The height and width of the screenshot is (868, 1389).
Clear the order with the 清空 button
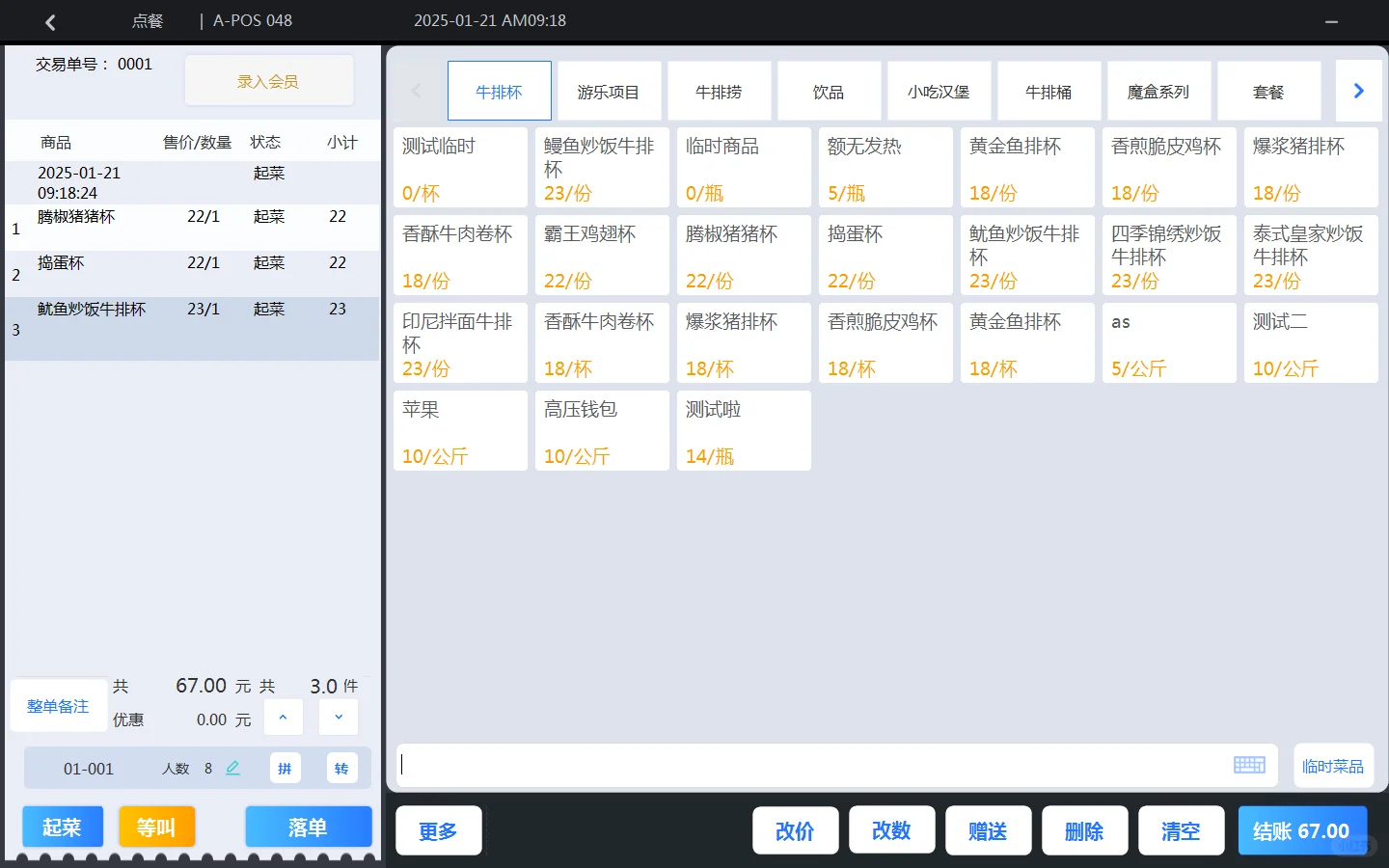[1181, 829]
